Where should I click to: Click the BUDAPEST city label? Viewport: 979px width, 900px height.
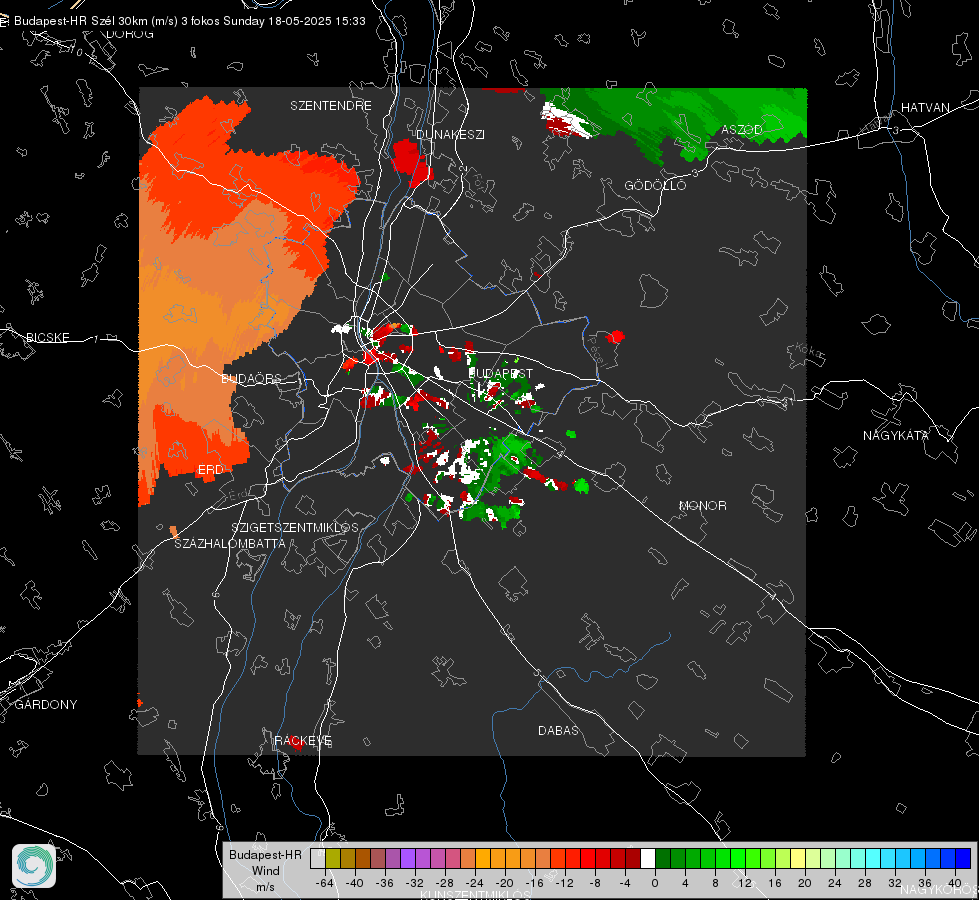pyautogui.click(x=501, y=373)
